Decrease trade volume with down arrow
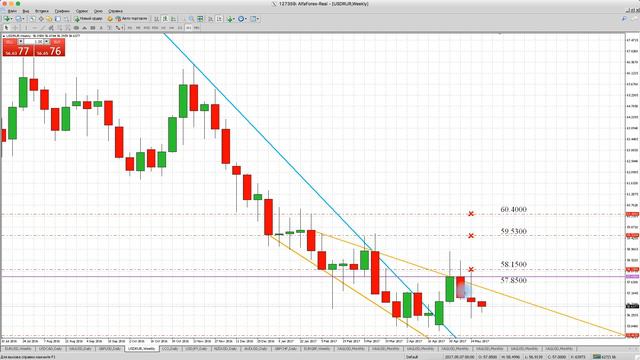 [x=21, y=42]
